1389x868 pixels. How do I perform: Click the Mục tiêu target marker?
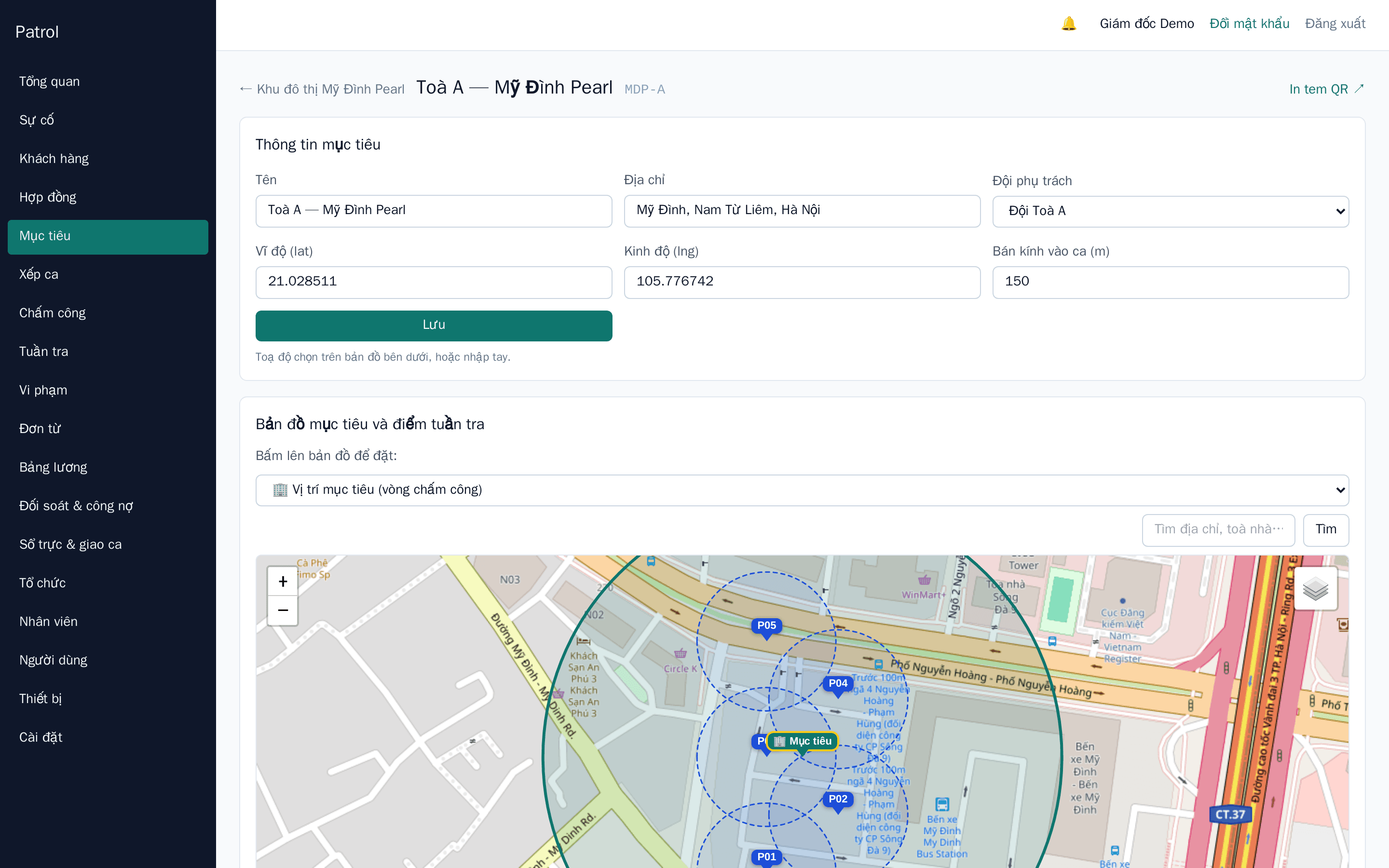click(x=803, y=741)
